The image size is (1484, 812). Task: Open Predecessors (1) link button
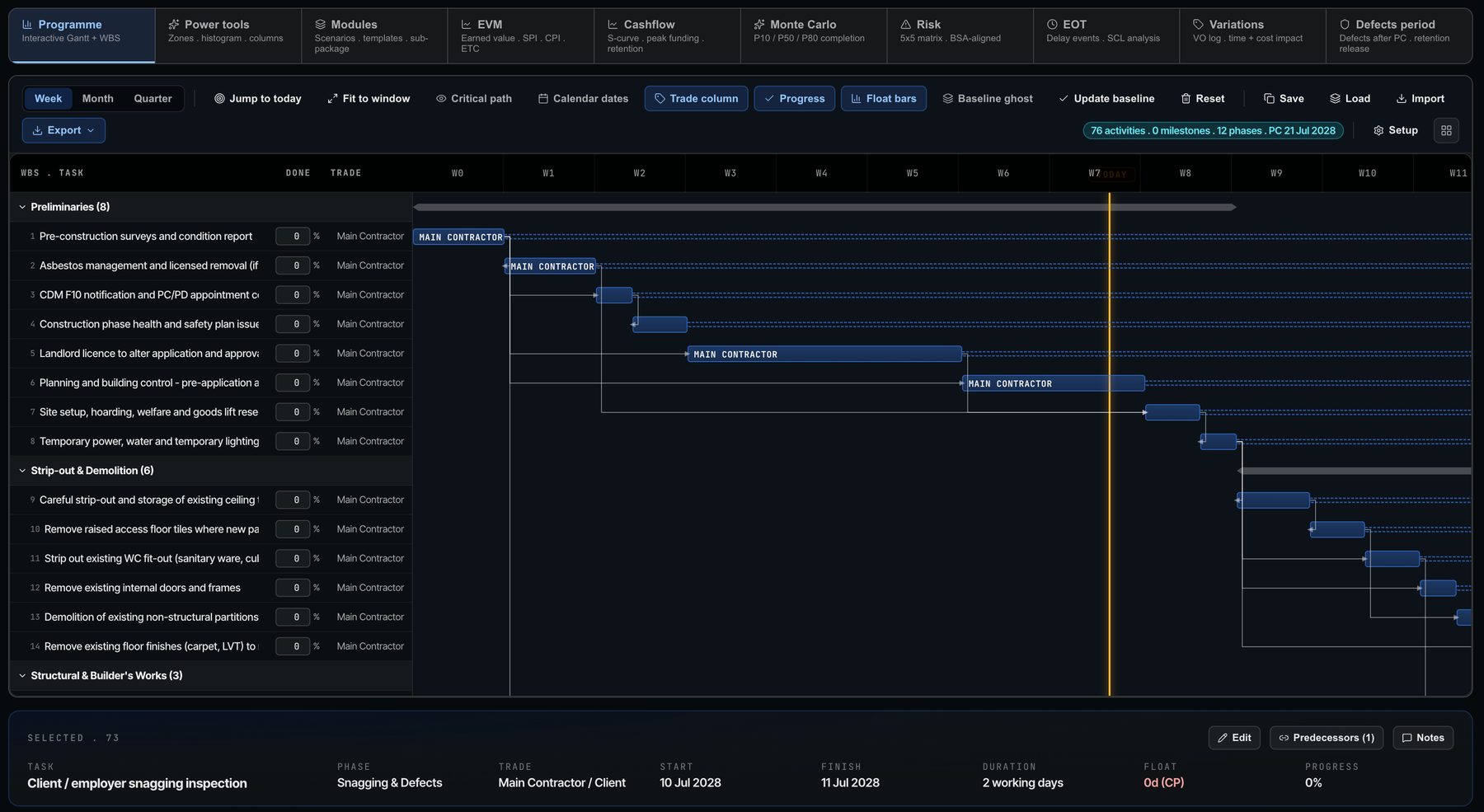coord(1326,738)
